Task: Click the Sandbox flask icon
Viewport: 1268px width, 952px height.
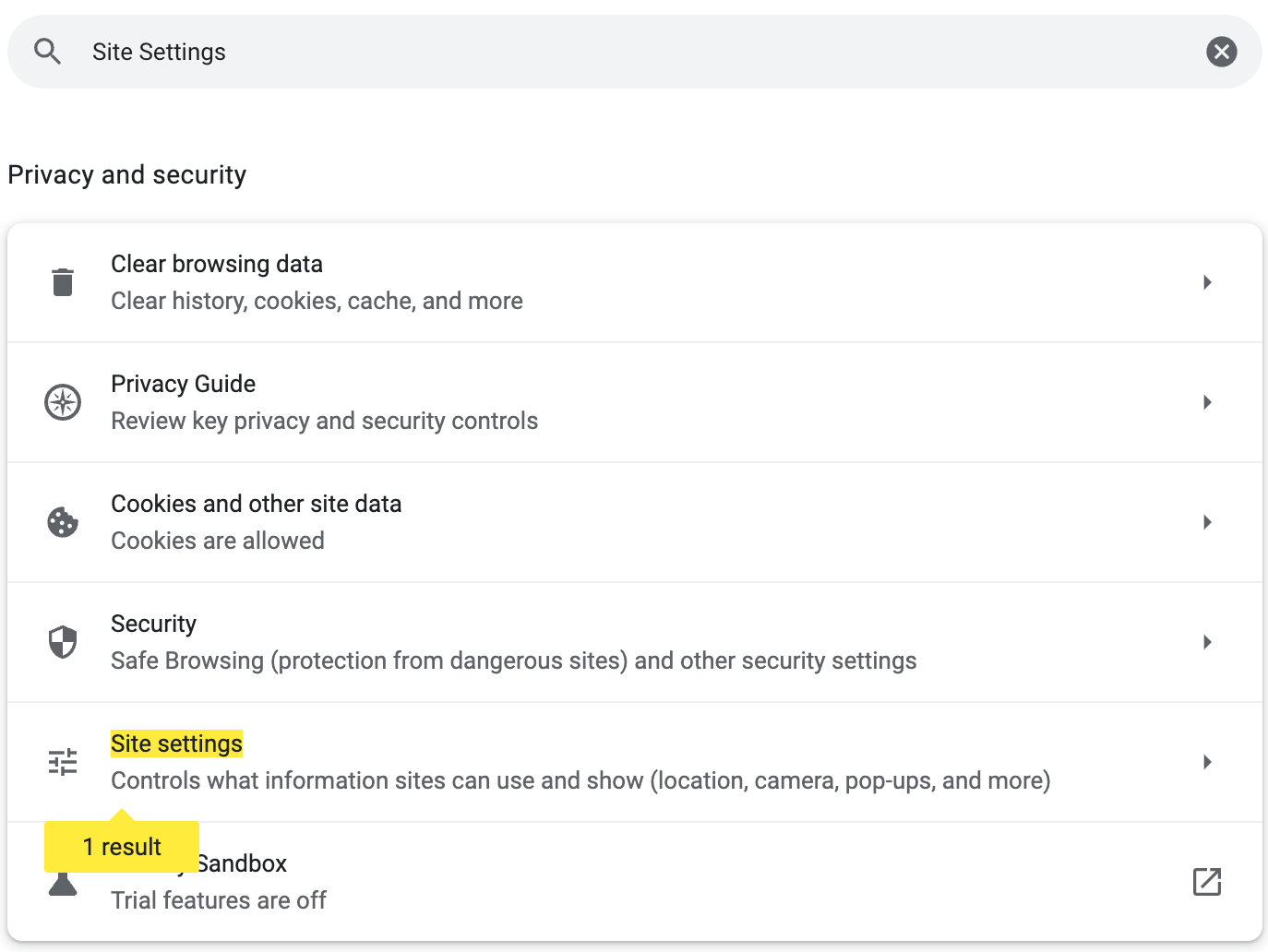Action: [63, 886]
